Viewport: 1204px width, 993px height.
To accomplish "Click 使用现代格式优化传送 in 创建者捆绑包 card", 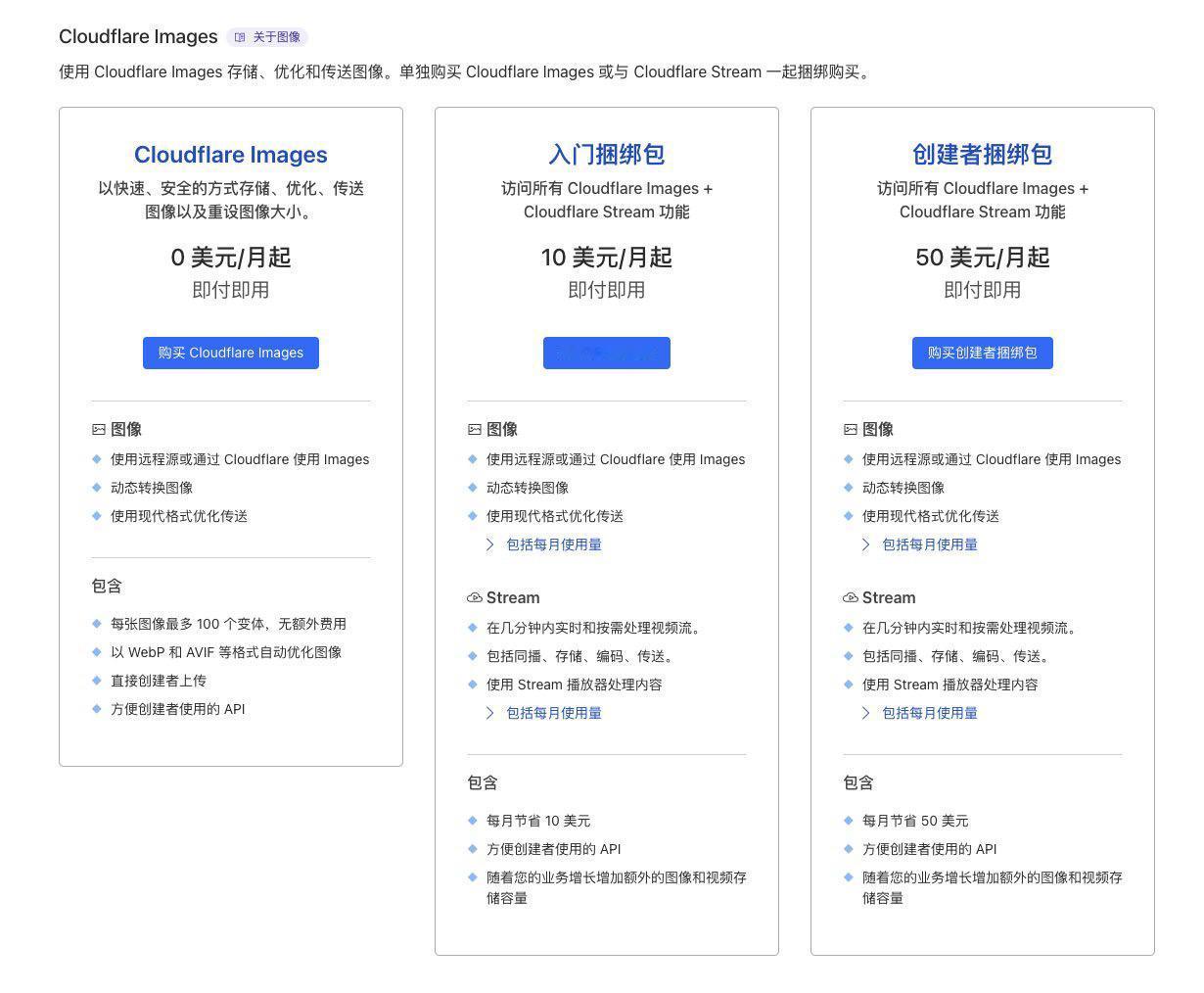I will point(931,516).
